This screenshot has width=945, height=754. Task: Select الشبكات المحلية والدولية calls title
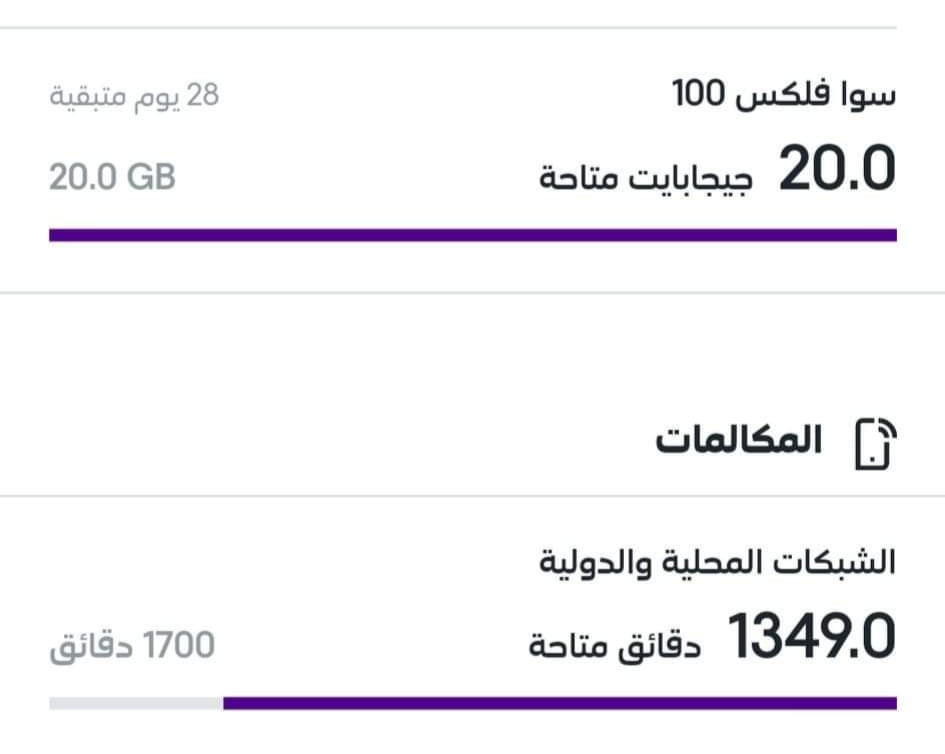[x=717, y=562]
